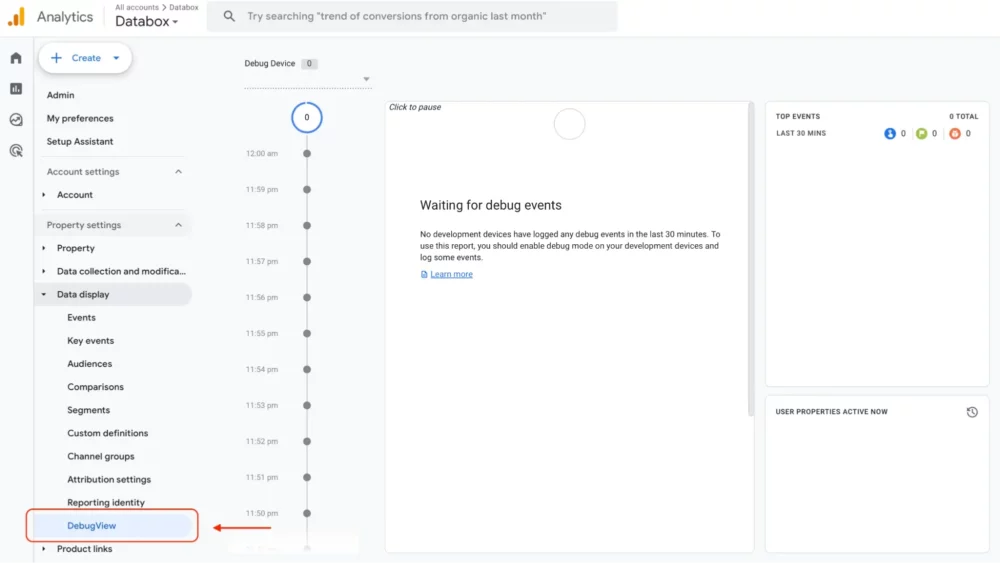1000x563 pixels.
Task: Select the 11:57 pm timeline marker
Action: click(x=307, y=262)
